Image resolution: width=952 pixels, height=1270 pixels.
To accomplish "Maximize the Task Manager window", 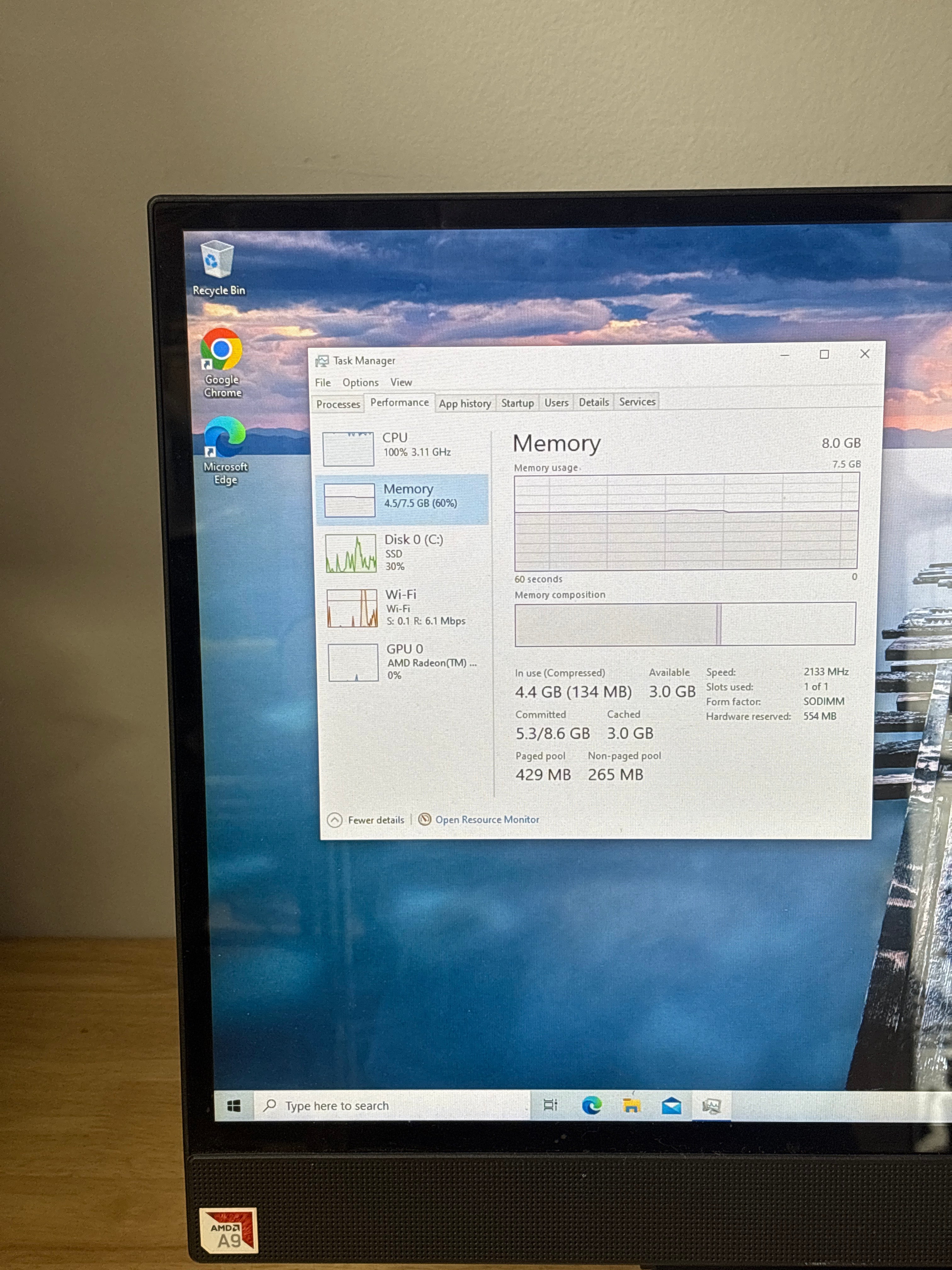I will point(824,354).
